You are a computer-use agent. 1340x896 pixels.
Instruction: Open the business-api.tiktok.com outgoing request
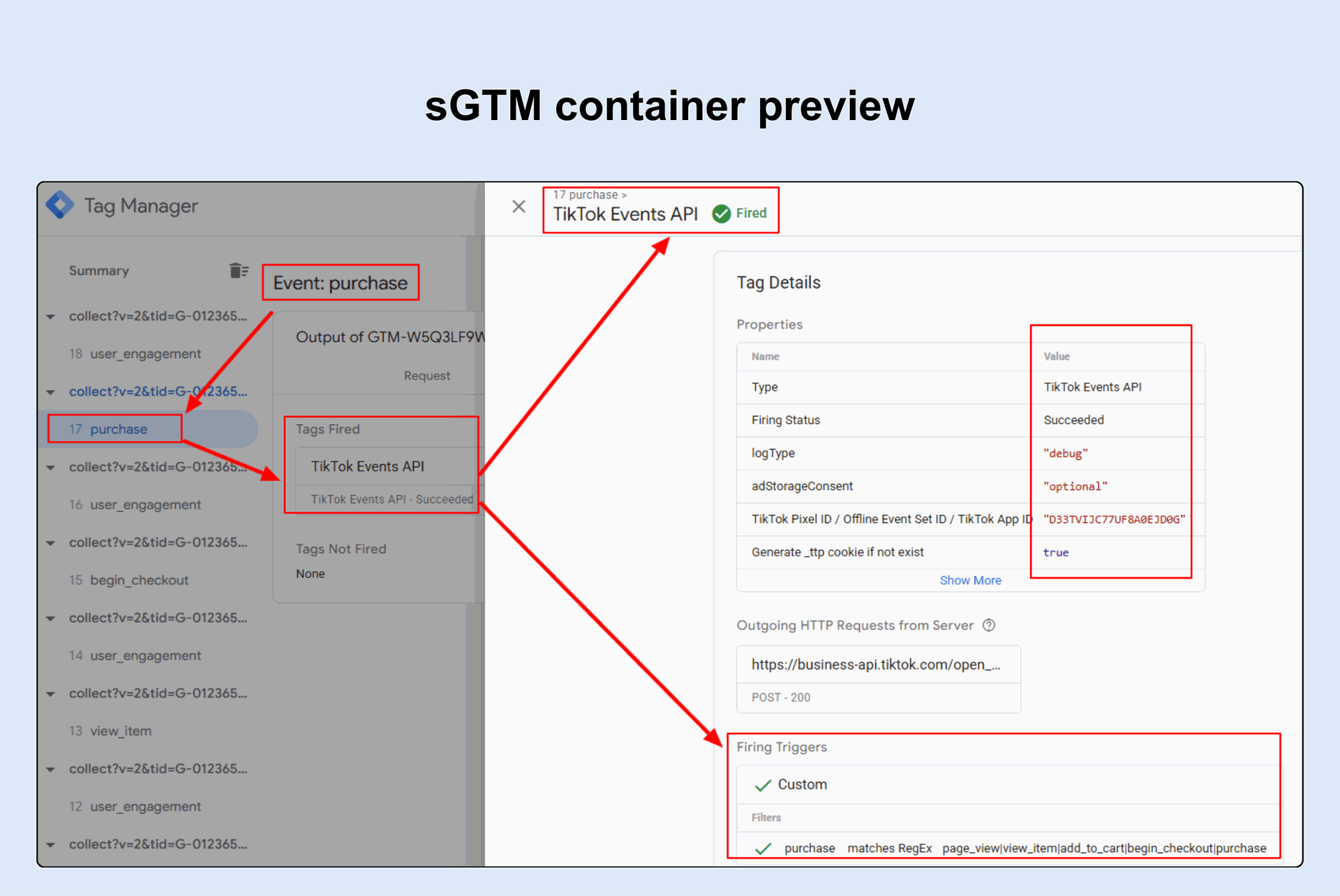pos(875,665)
